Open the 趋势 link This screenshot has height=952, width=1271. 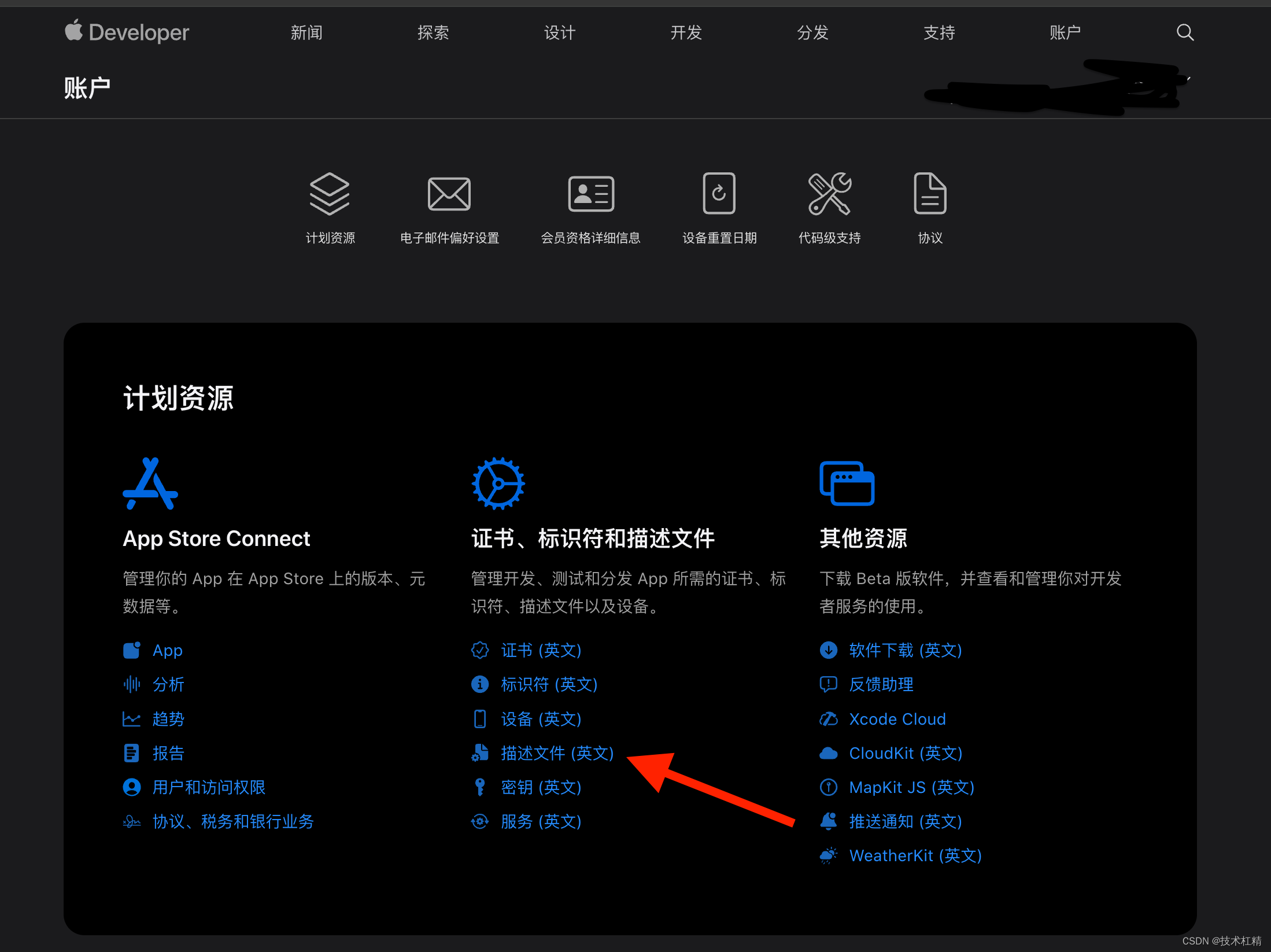click(168, 719)
